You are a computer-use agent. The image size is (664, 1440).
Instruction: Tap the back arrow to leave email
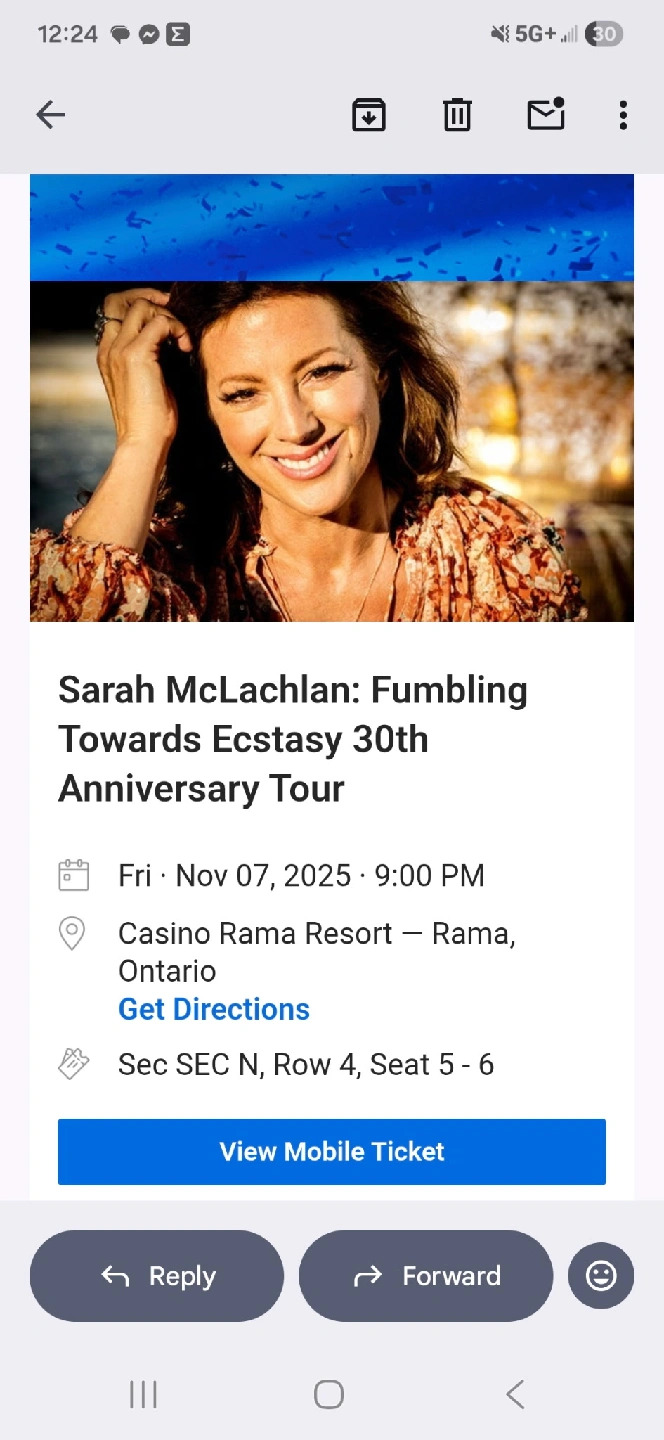51,115
